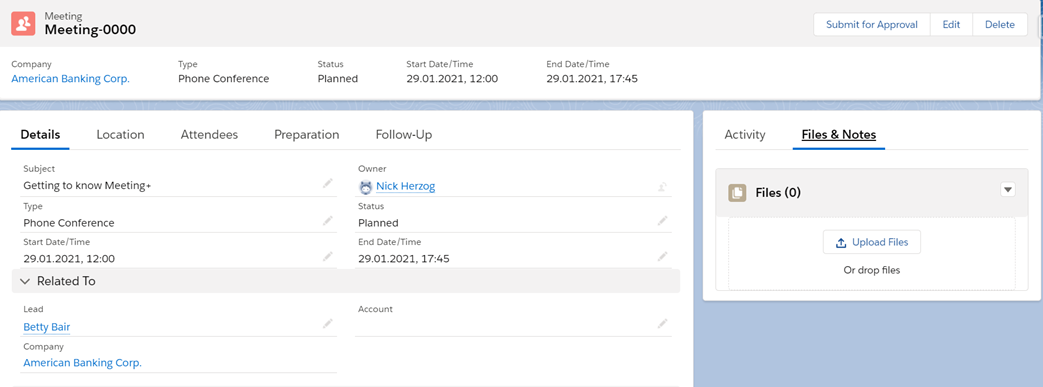Click Submit for Approval button
This screenshot has height=387, width=1043.
pyautogui.click(x=872, y=25)
